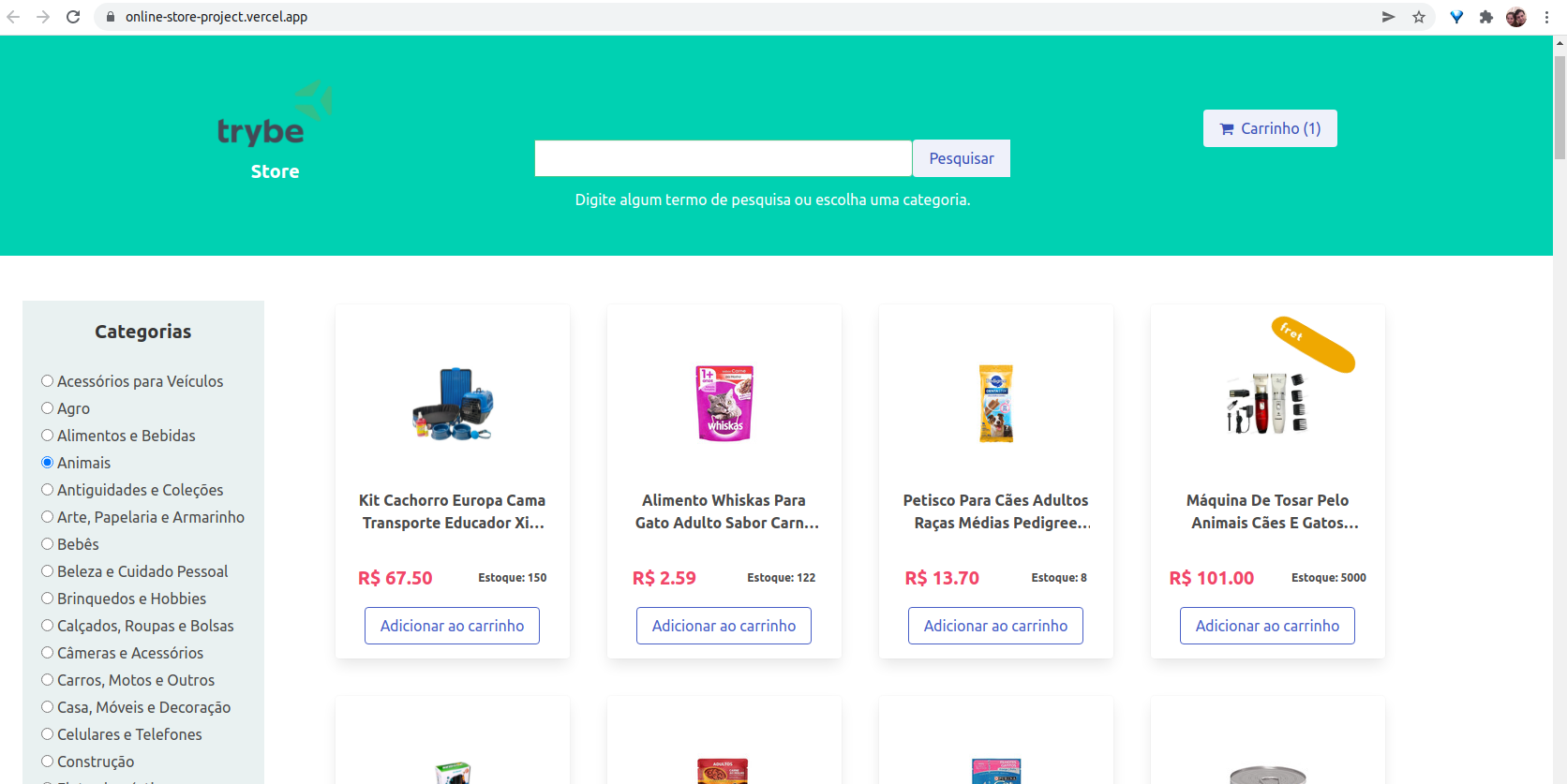1567x784 pixels.
Task: Click the browser back arrow
Action: point(13,17)
